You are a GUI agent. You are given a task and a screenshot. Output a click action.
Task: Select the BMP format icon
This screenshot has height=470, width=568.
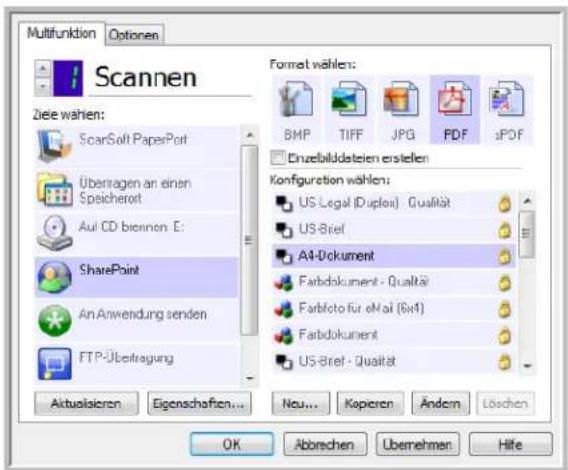tap(297, 100)
